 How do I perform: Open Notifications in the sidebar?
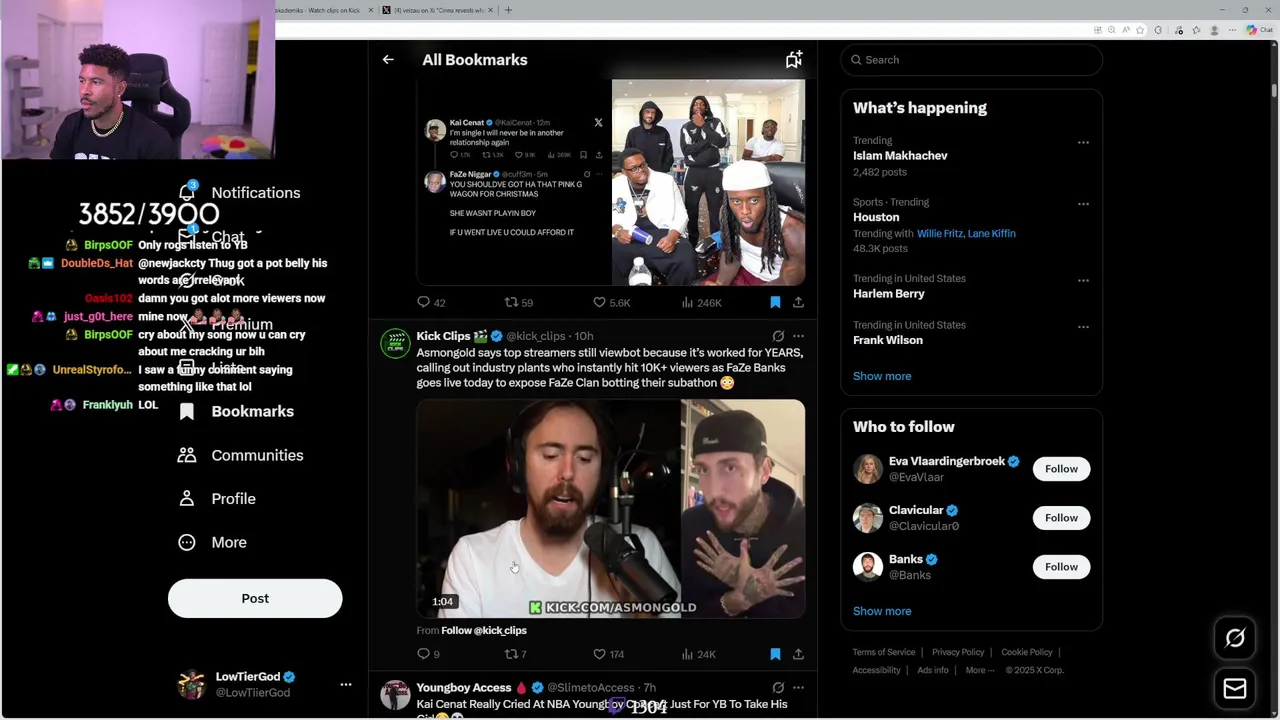tap(239, 192)
